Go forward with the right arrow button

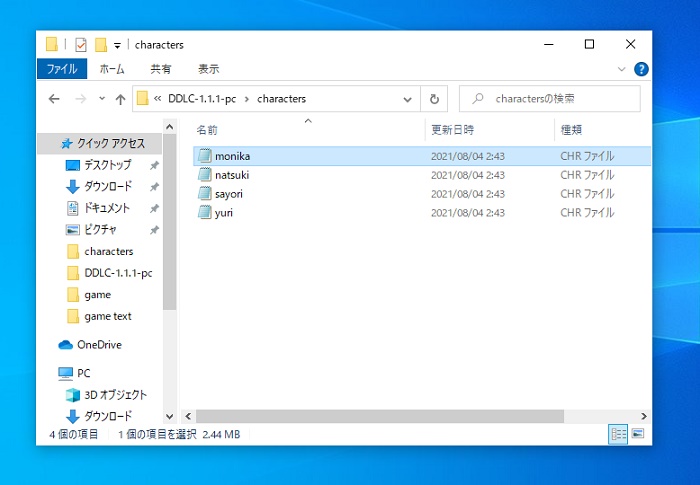click(81, 99)
